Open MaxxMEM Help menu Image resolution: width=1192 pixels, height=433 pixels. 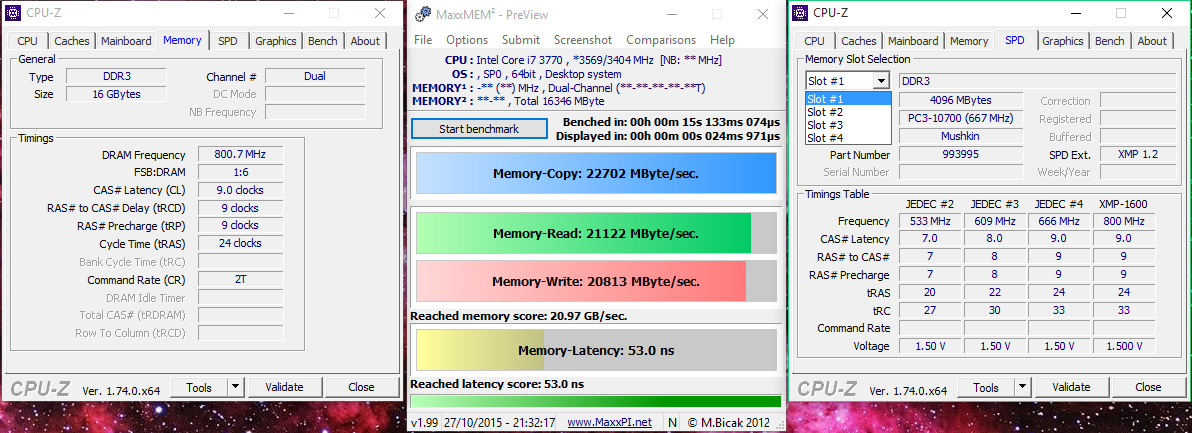point(722,40)
